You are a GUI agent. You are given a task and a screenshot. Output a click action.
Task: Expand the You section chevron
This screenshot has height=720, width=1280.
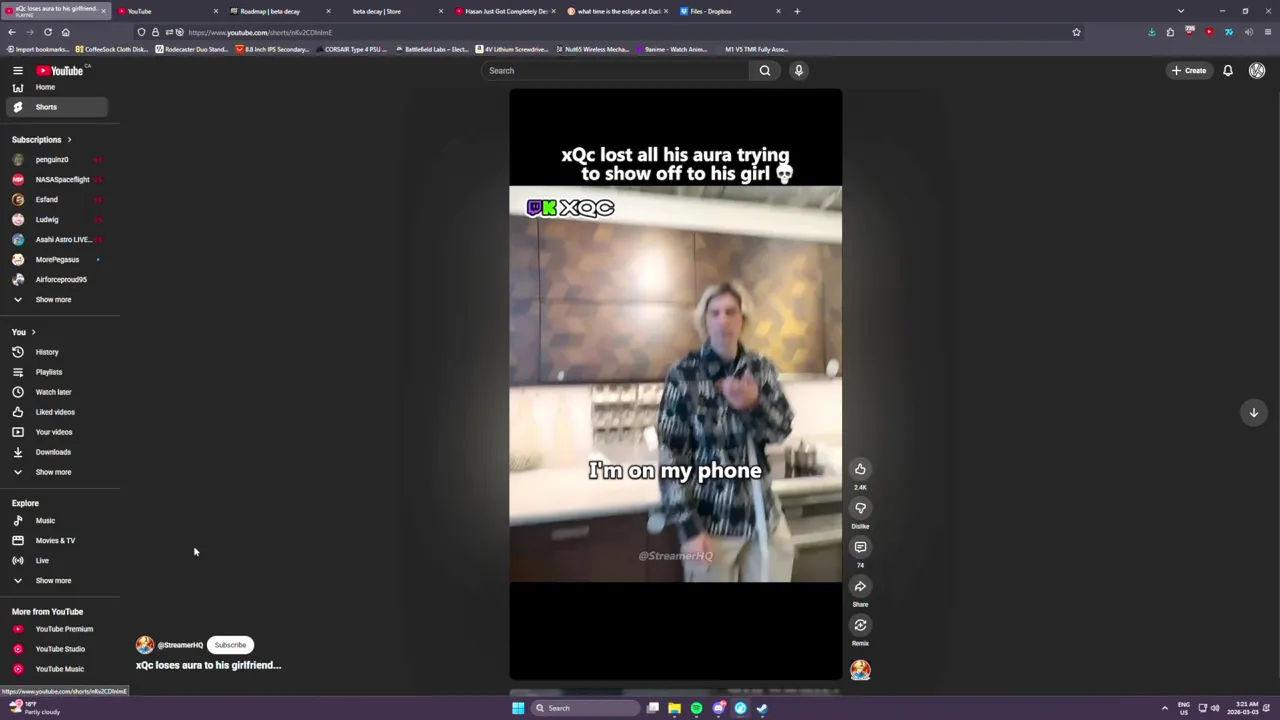(x=33, y=332)
